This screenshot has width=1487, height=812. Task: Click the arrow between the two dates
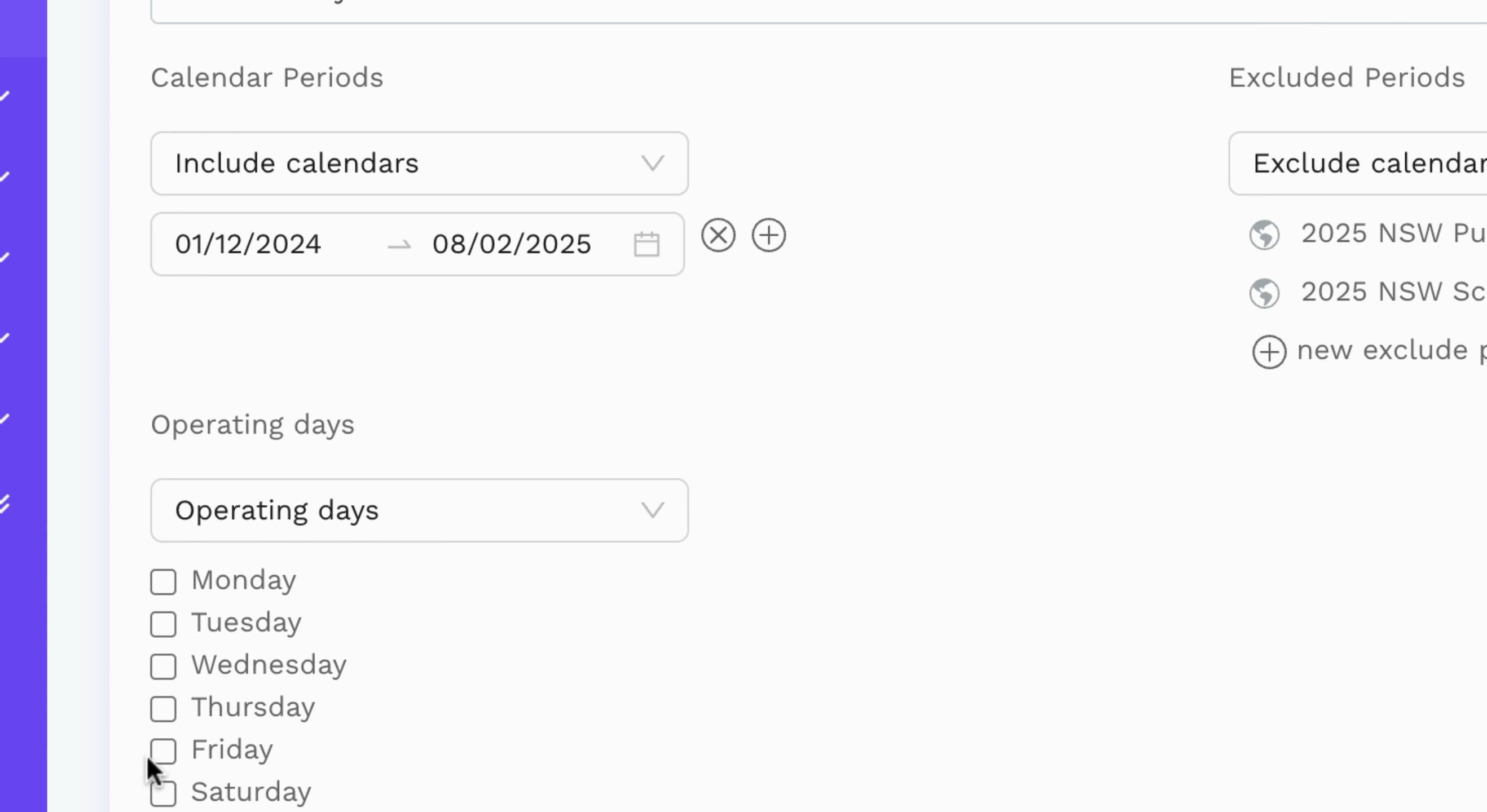[399, 245]
